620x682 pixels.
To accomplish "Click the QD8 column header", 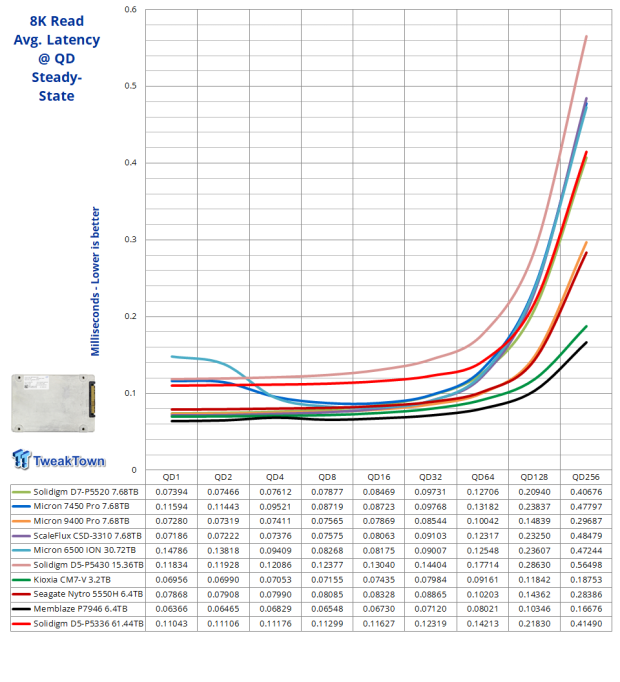I will (x=327, y=477).
